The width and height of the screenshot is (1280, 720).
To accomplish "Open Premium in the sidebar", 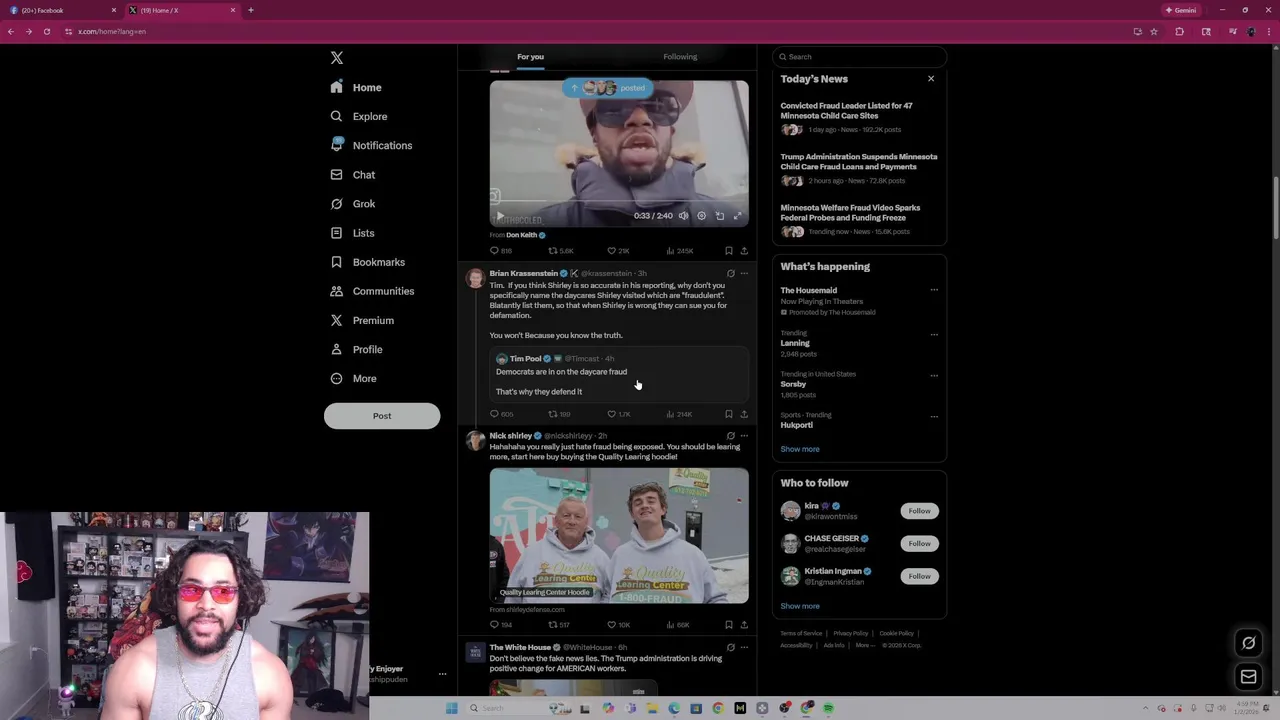I will pyautogui.click(x=362, y=320).
